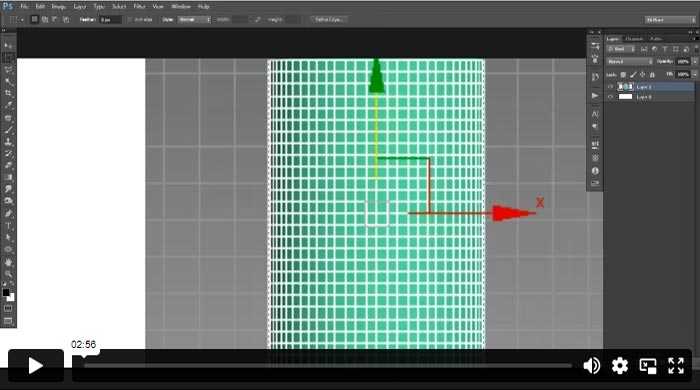Click Add to selection mode icon
The height and width of the screenshot is (390, 700).
pyautogui.click(x=45, y=20)
